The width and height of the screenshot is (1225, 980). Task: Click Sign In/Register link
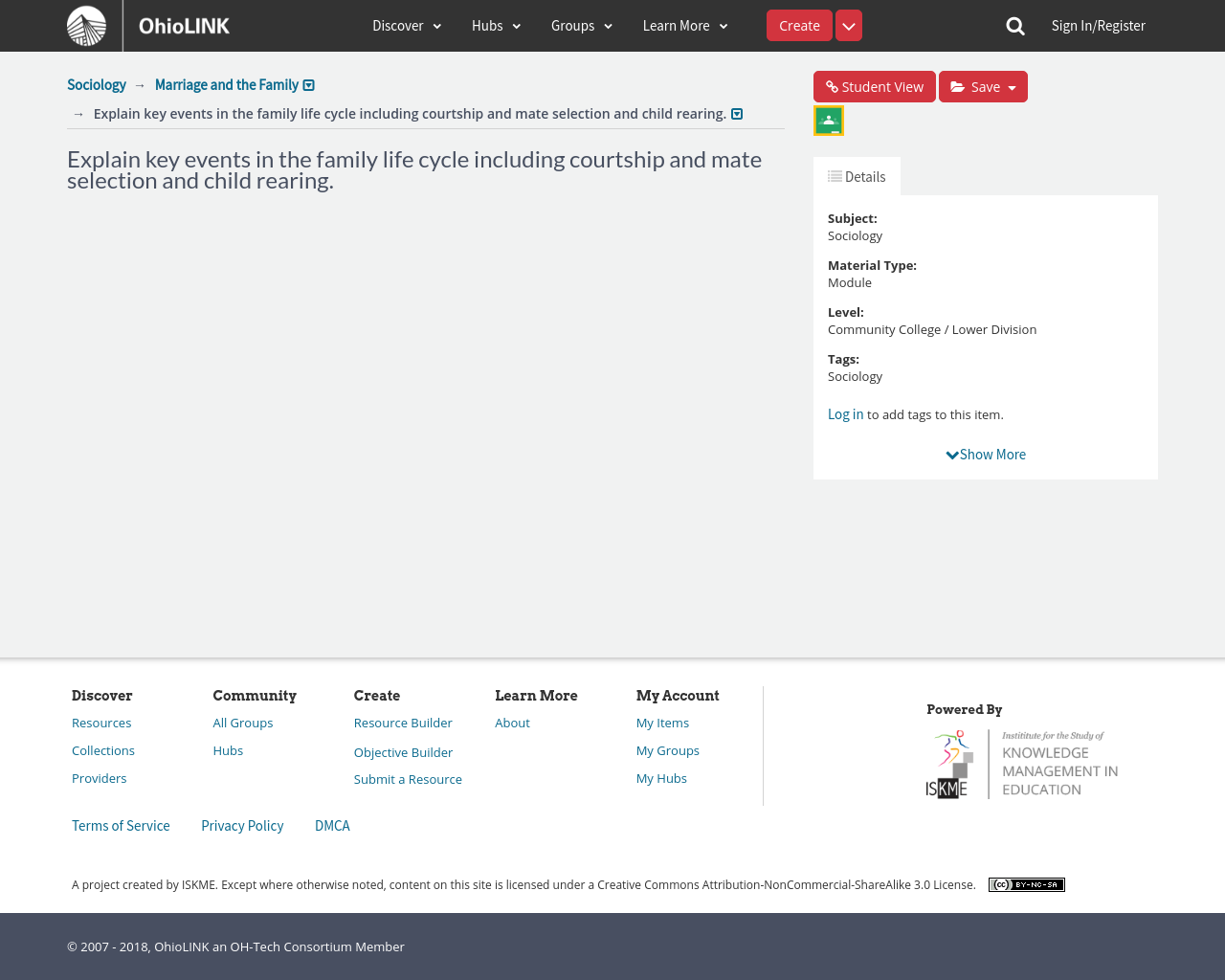[1098, 26]
